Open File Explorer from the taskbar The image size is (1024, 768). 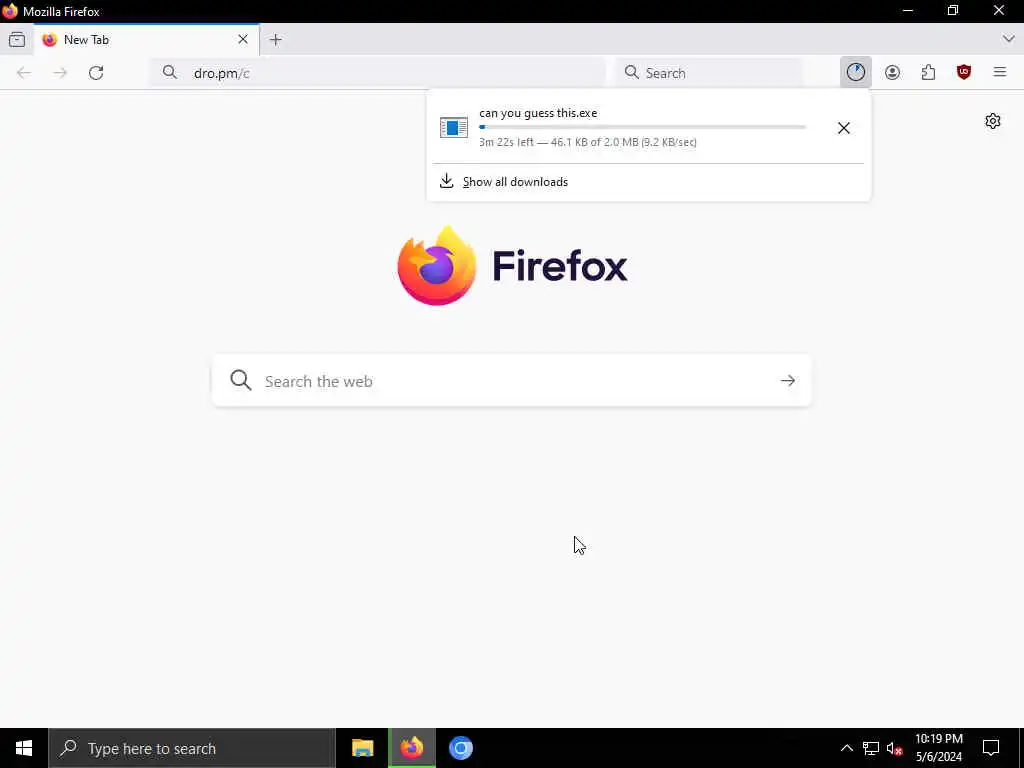[x=362, y=748]
